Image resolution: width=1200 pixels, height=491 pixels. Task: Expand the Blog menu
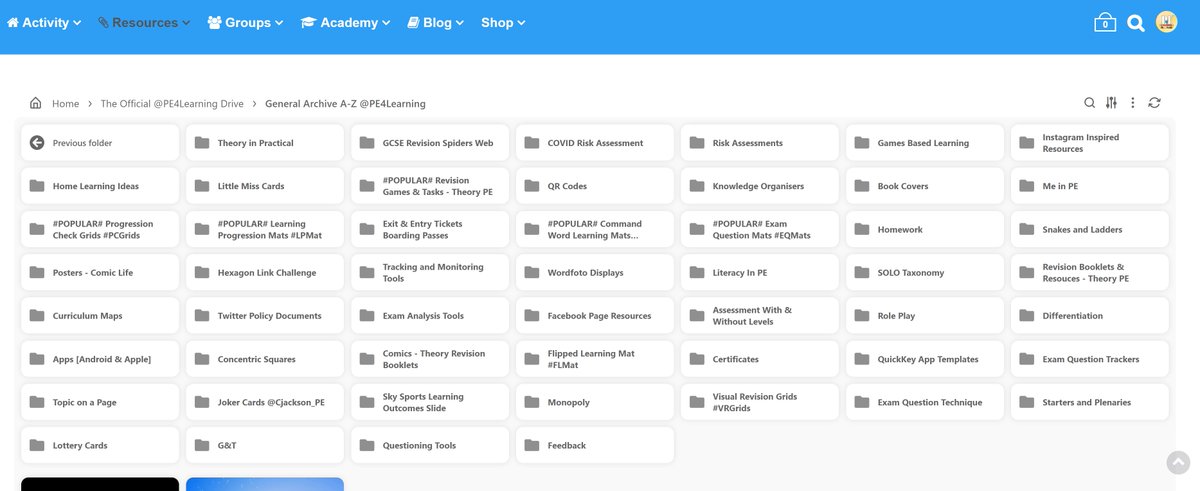pos(436,22)
